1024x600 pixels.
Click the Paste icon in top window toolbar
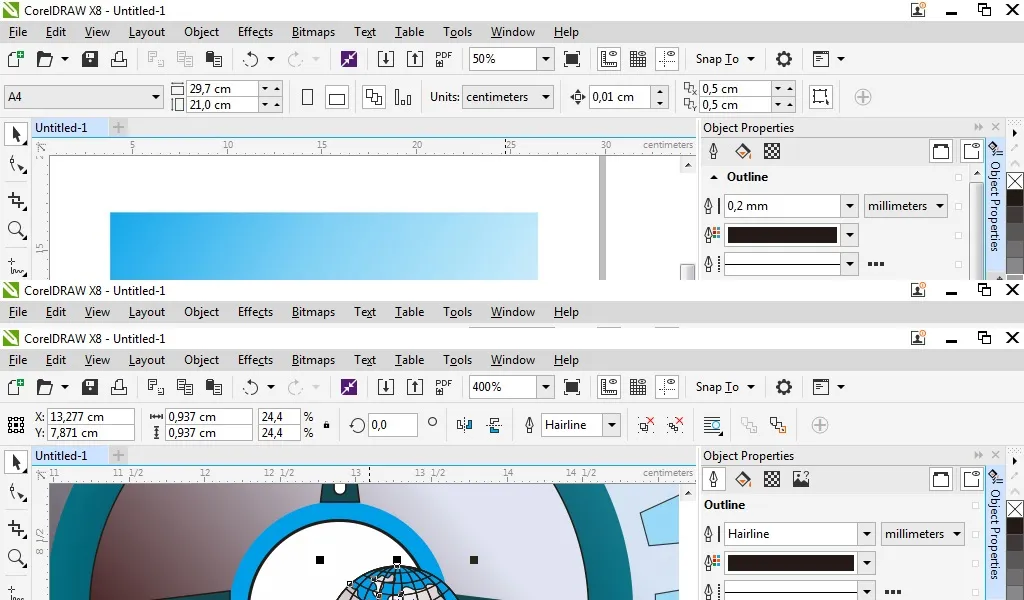point(214,59)
